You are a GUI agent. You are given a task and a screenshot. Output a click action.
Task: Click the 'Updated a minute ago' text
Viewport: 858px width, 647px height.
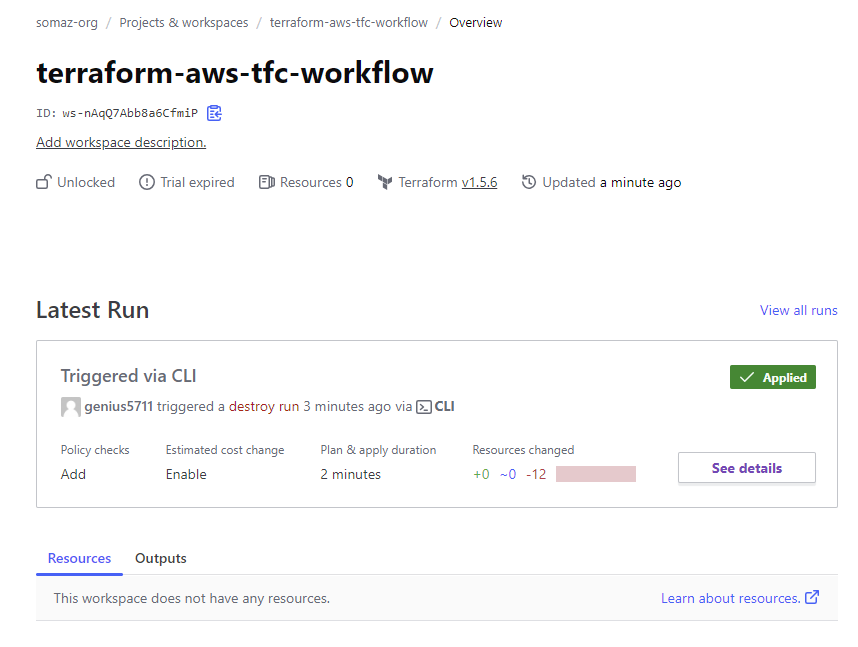(x=612, y=182)
